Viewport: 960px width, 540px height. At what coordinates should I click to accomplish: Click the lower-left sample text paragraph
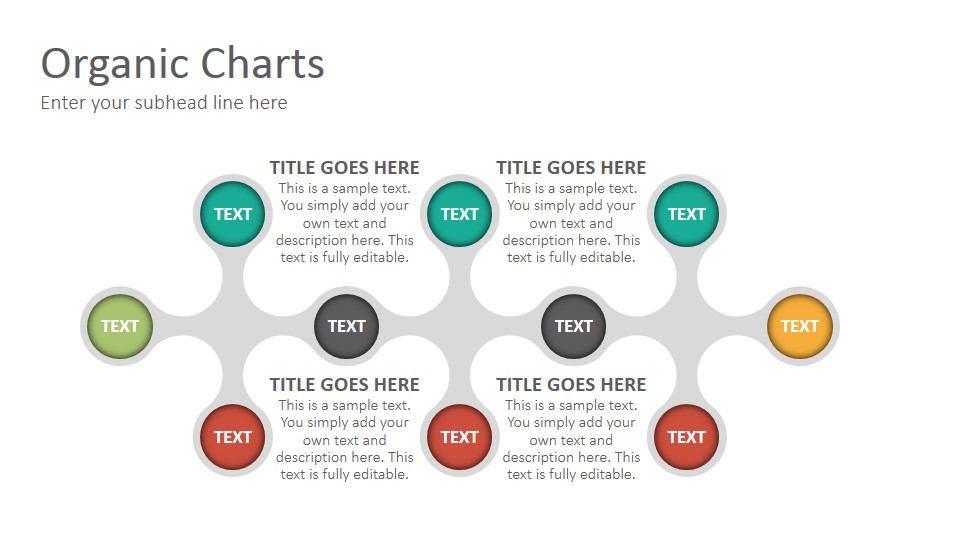[345, 440]
